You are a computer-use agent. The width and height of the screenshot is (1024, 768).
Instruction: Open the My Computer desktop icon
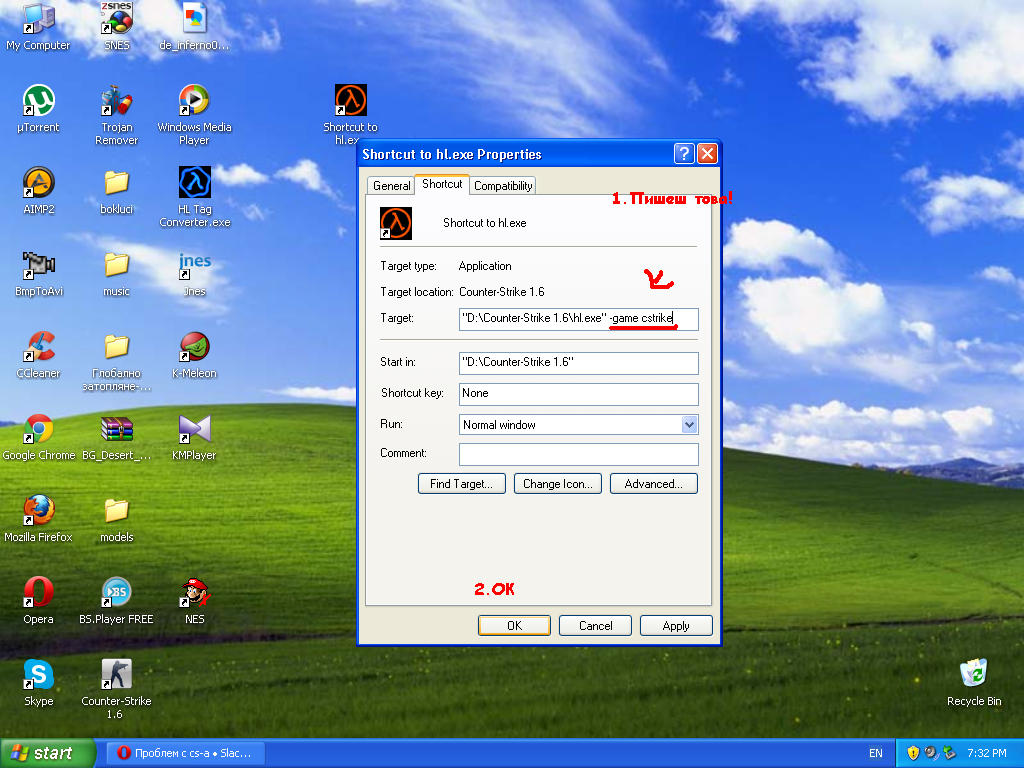click(x=38, y=26)
